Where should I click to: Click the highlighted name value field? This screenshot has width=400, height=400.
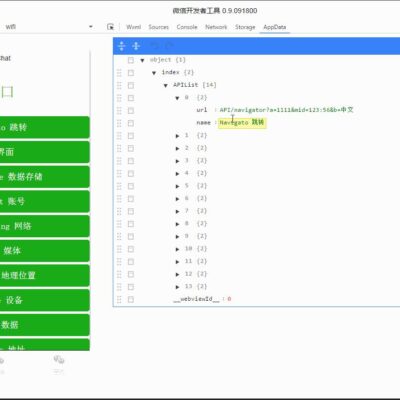pos(242,123)
